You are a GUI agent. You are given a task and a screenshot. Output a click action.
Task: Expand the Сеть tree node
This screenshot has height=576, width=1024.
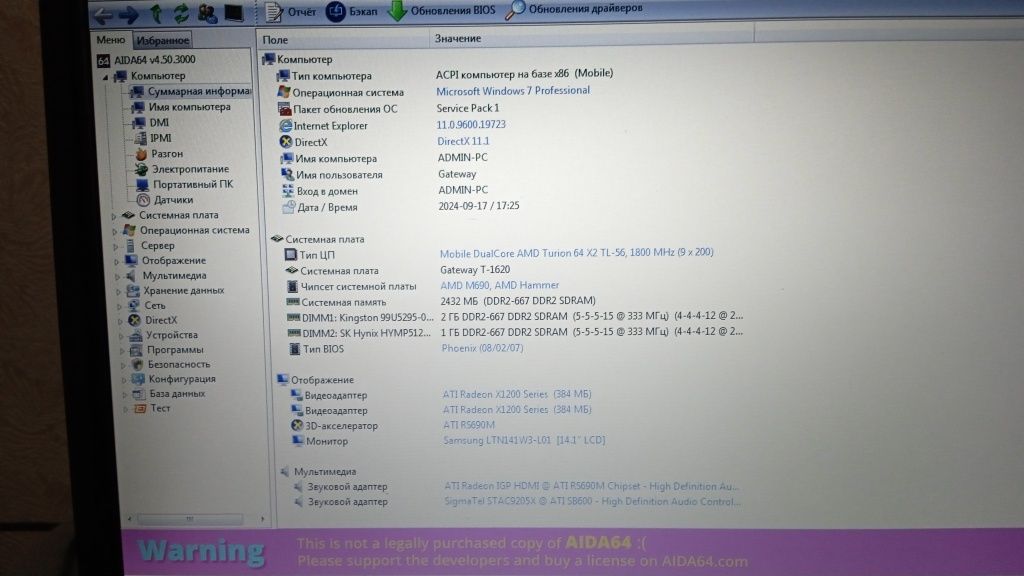[x=120, y=306]
